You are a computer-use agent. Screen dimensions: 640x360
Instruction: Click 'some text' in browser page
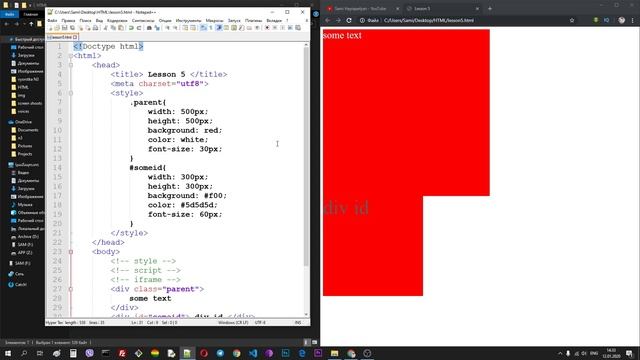coord(342,36)
